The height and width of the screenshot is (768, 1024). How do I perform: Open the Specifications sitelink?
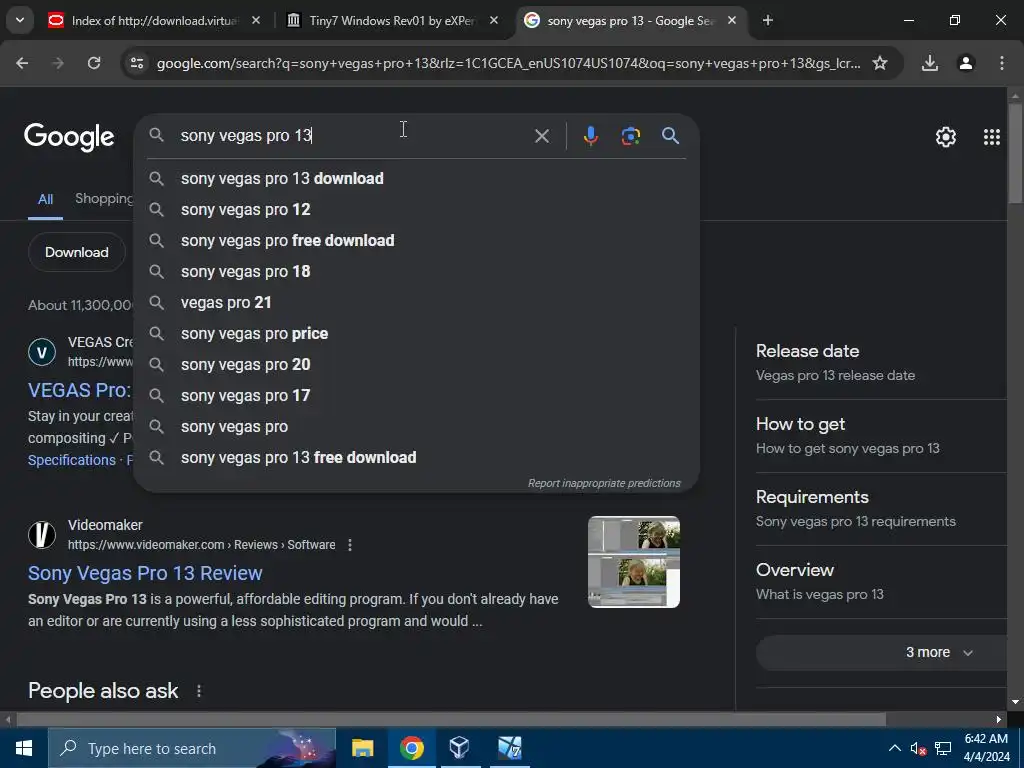(x=72, y=460)
